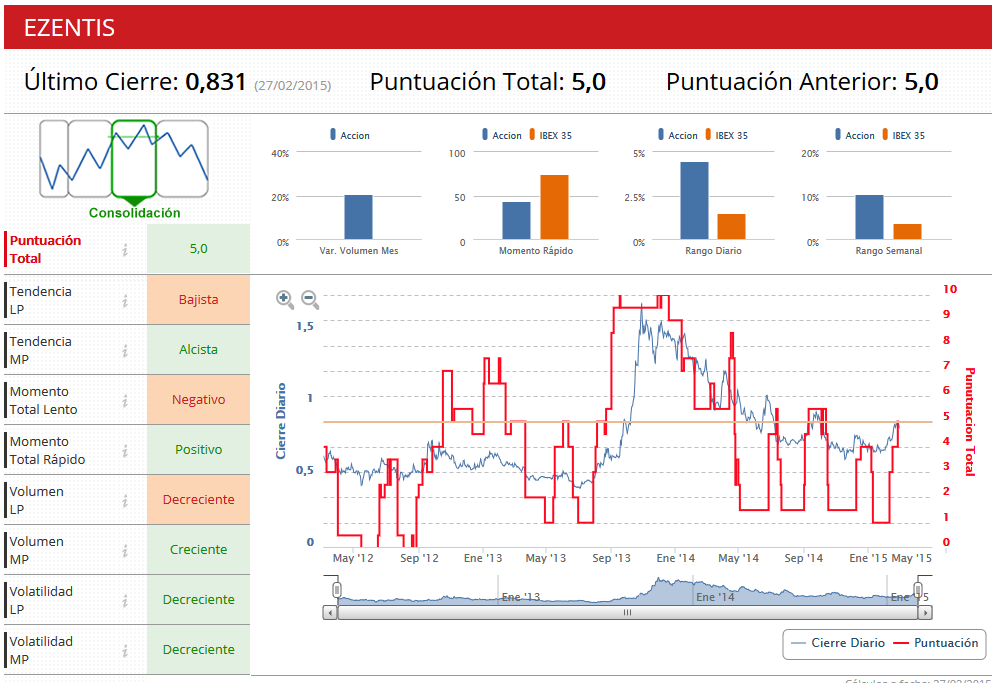Click the blue Accion bar in Rango Diario
Image resolution: width=999 pixels, height=683 pixels.
click(x=694, y=201)
